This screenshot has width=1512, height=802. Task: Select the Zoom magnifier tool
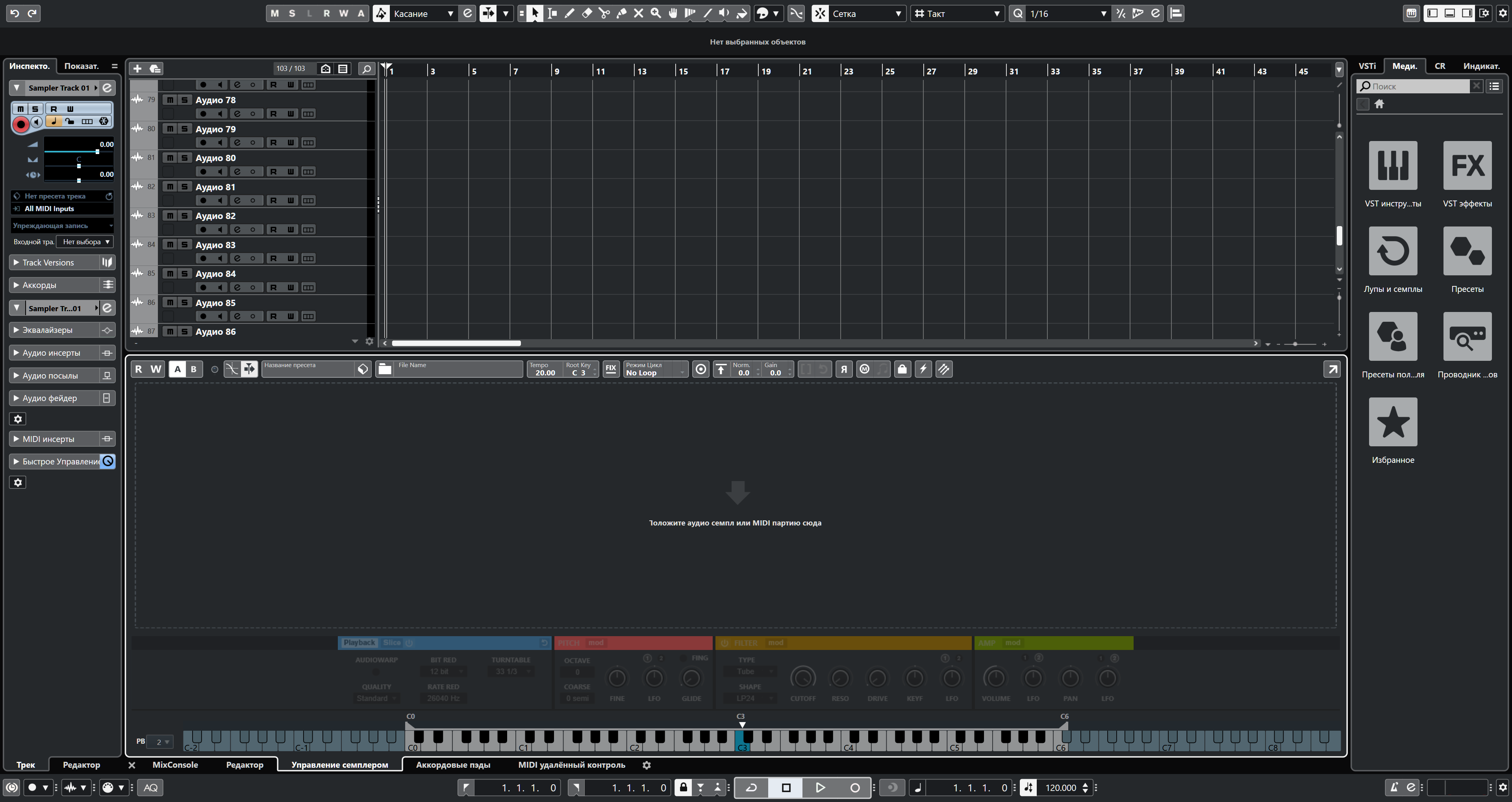coord(656,13)
